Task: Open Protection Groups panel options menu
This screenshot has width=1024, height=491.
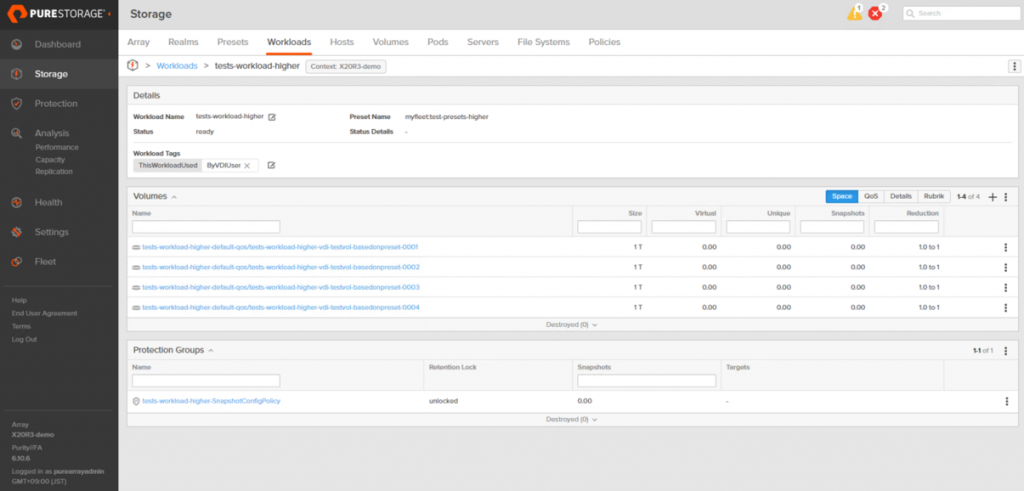Action: tap(1006, 351)
